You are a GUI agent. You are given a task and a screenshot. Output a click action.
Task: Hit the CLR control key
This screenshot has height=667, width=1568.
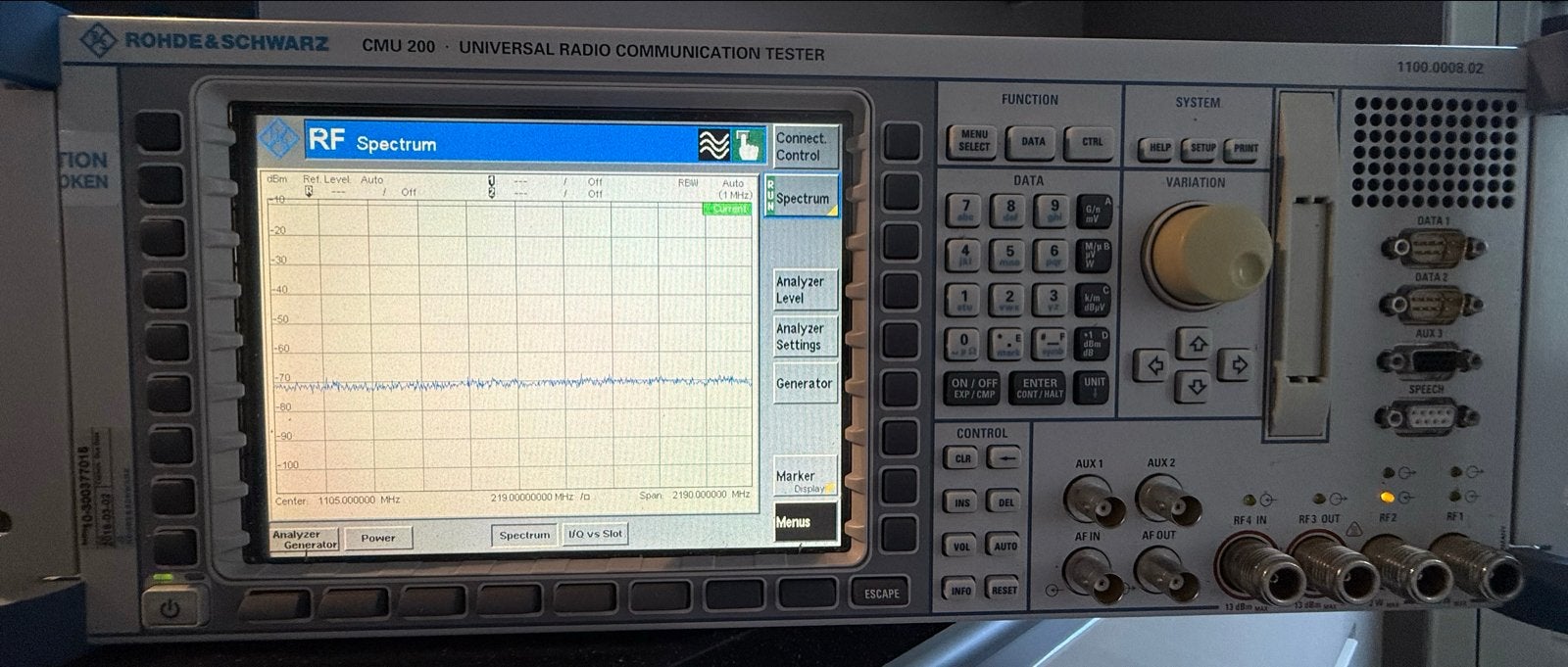point(962,458)
